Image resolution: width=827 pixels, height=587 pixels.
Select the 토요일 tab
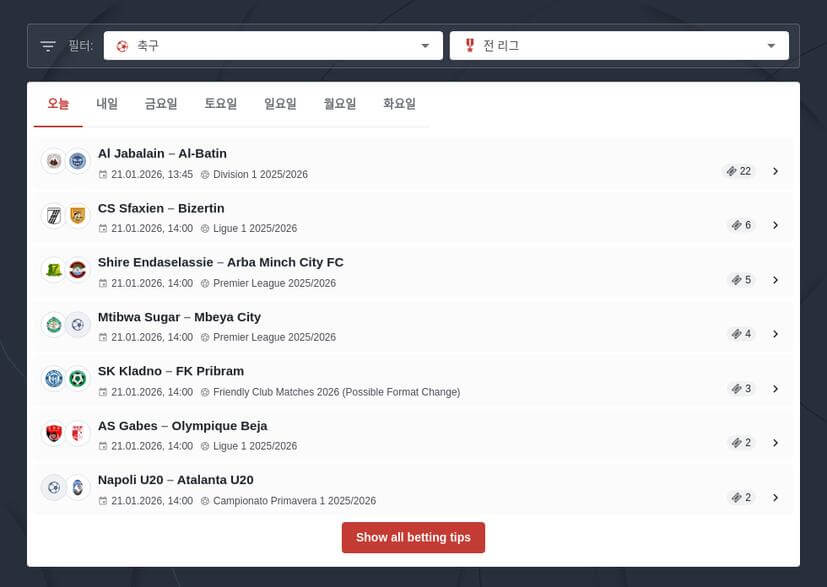click(x=221, y=104)
